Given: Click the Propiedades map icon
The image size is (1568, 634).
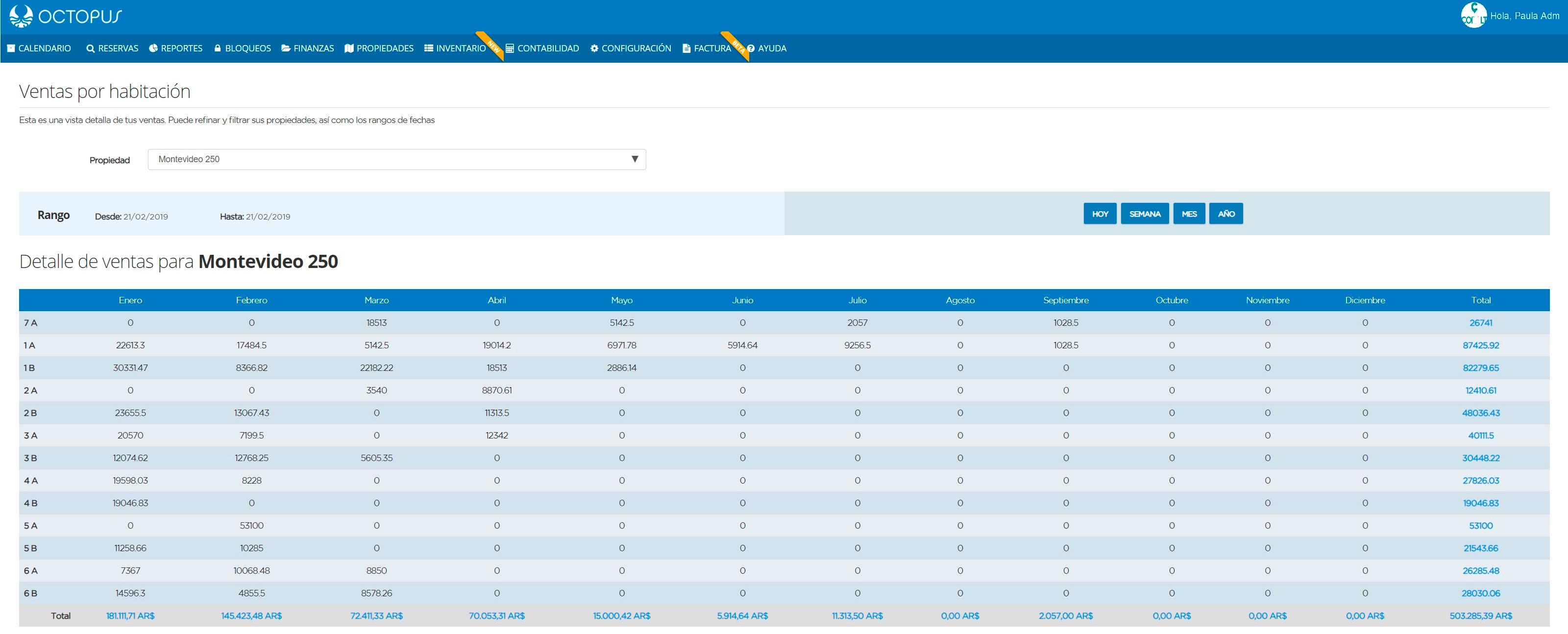Looking at the screenshot, I should tap(349, 49).
